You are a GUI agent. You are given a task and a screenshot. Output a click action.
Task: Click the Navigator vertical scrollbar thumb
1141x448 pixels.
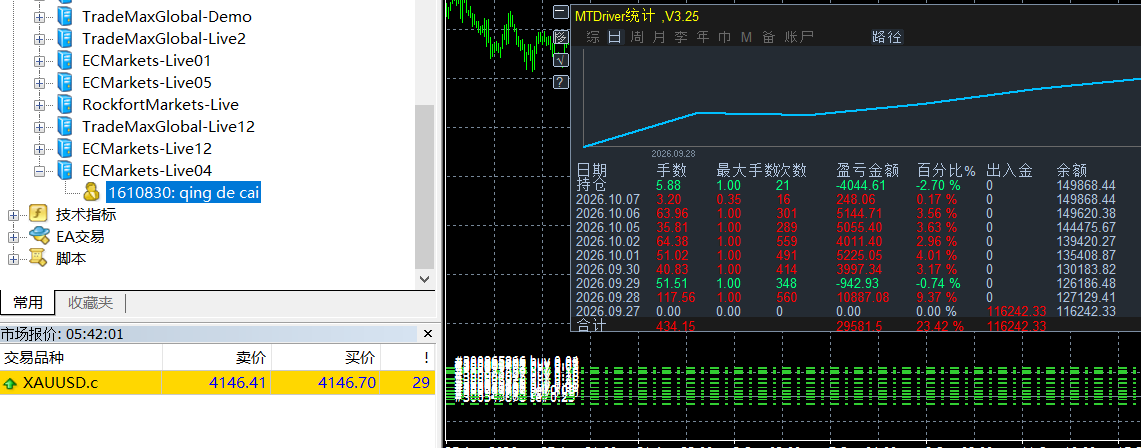pyautogui.click(x=425, y=186)
